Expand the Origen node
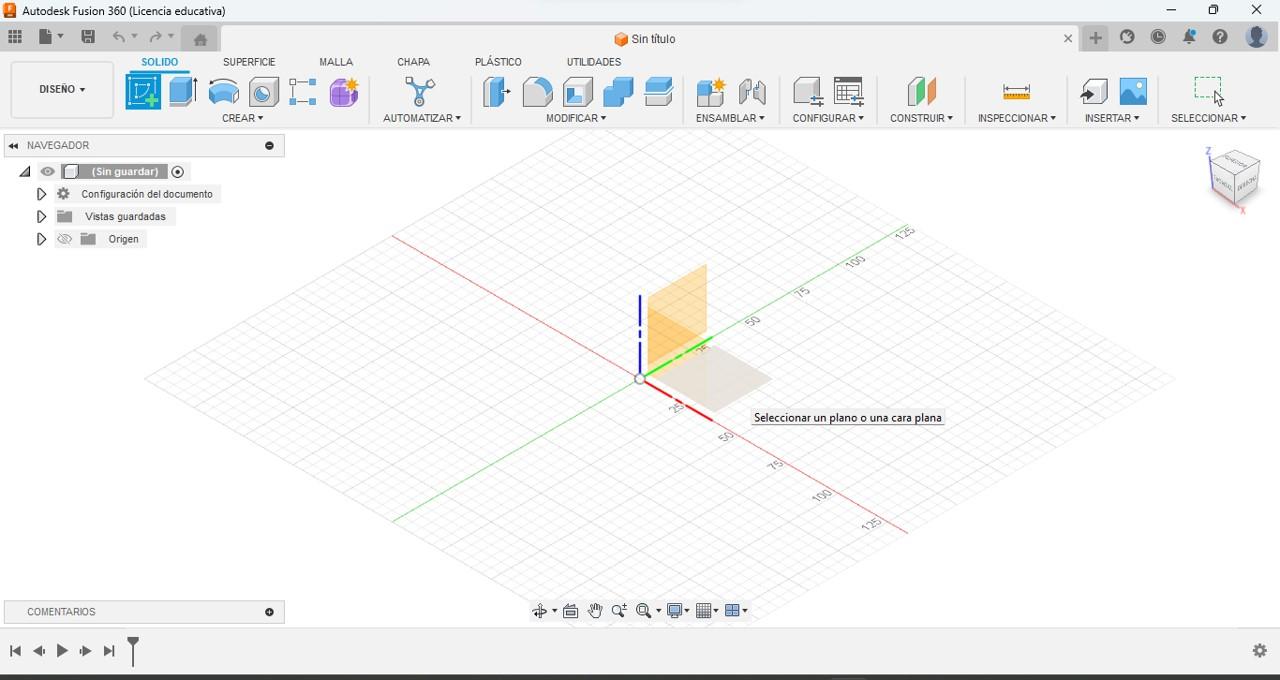 coord(41,239)
